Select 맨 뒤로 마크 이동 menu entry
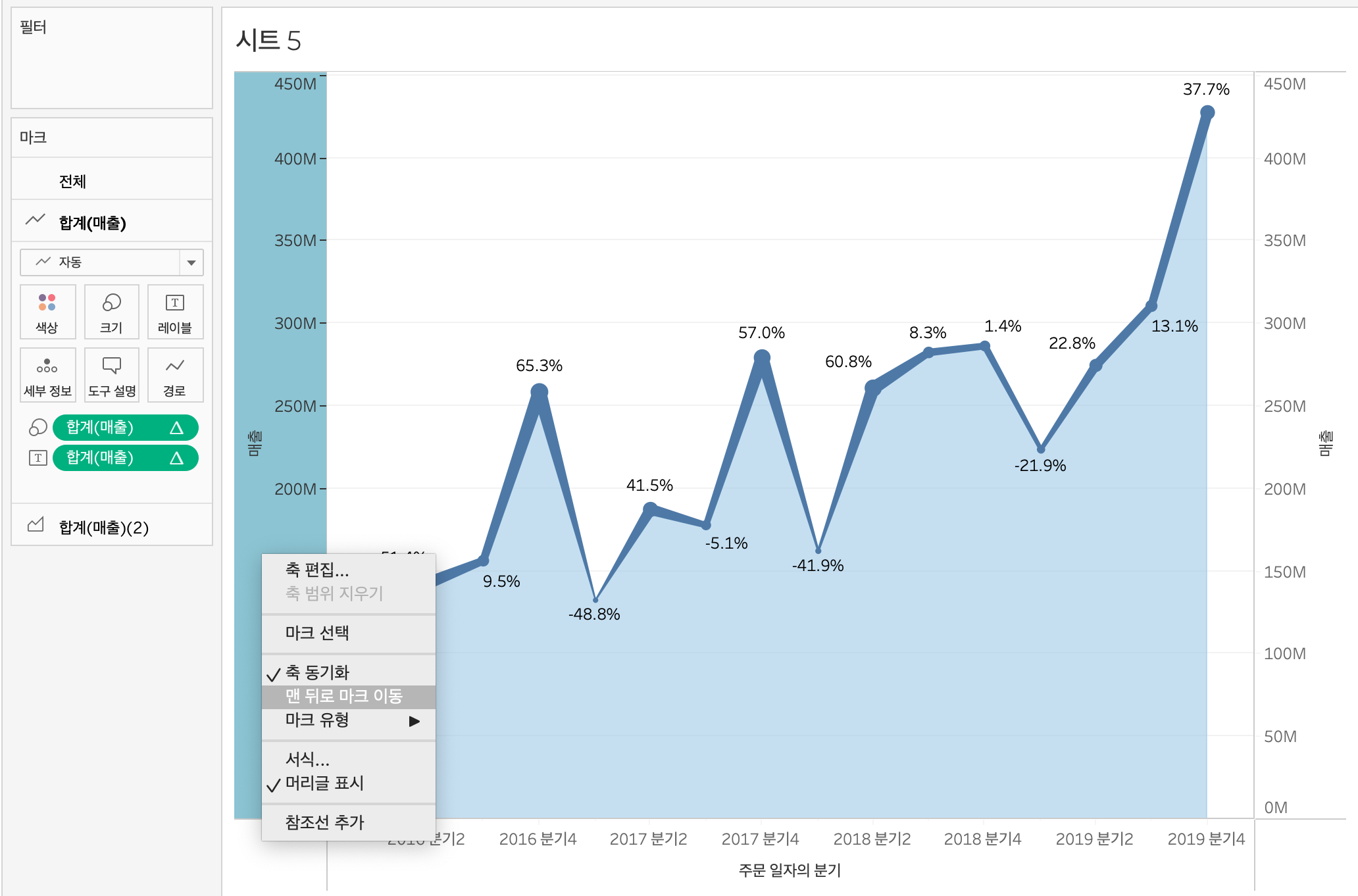The height and width of the screenshot is (896, 1358). (343, 696)
